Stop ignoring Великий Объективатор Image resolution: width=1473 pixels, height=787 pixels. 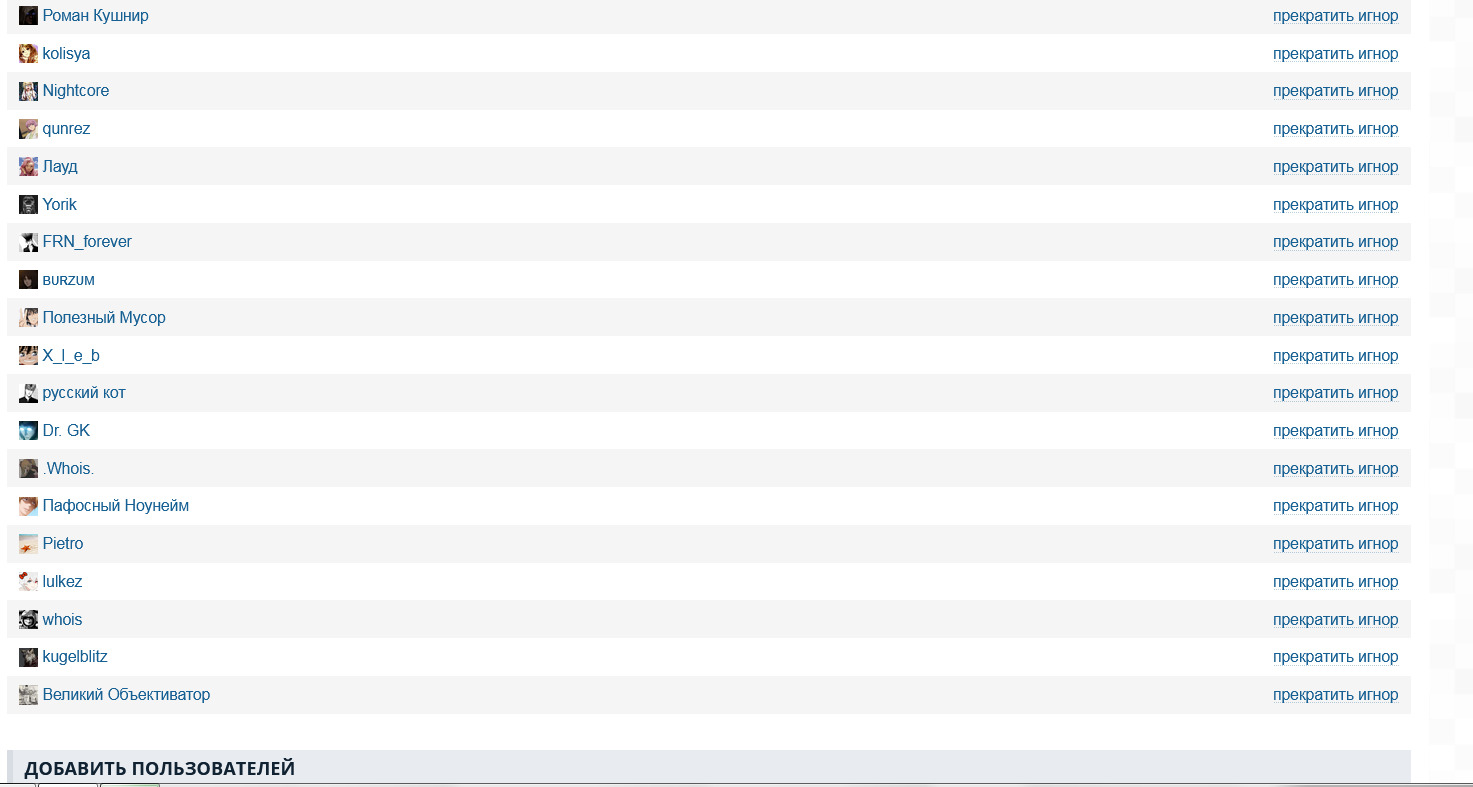(x=1335, y=695)
